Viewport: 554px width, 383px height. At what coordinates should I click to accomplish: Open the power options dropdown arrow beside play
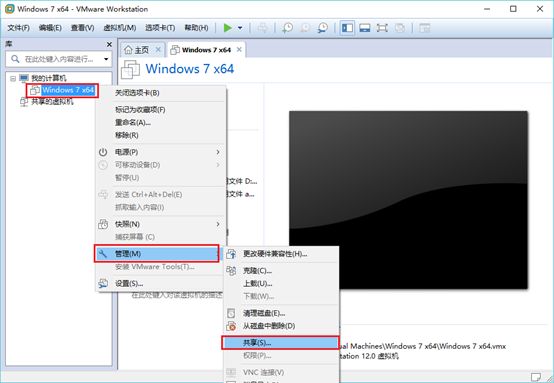(x=240, y=28)
